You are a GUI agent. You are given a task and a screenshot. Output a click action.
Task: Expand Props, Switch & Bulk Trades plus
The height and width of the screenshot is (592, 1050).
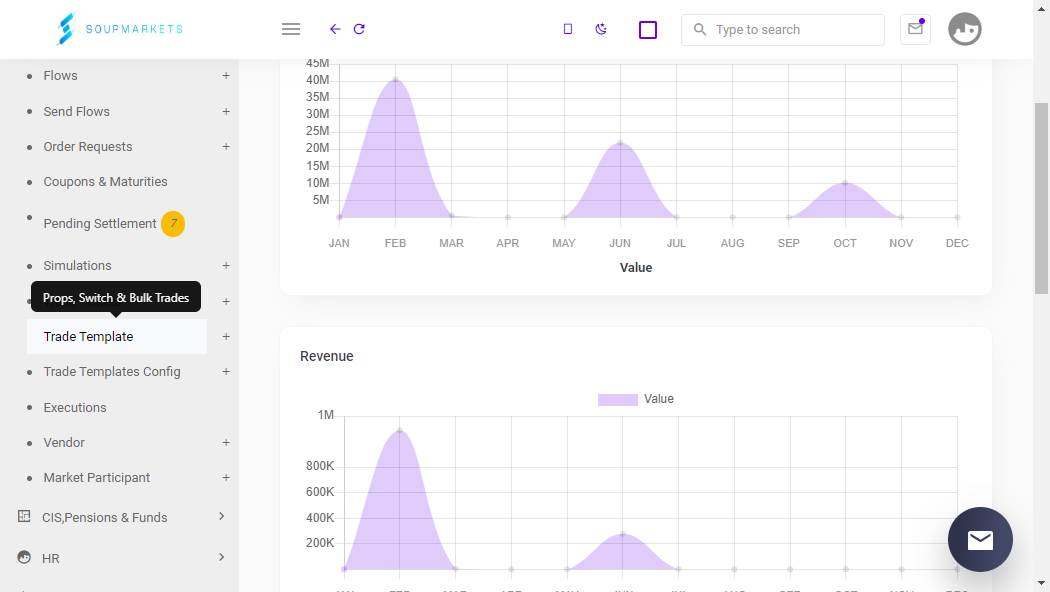point(226,301)
